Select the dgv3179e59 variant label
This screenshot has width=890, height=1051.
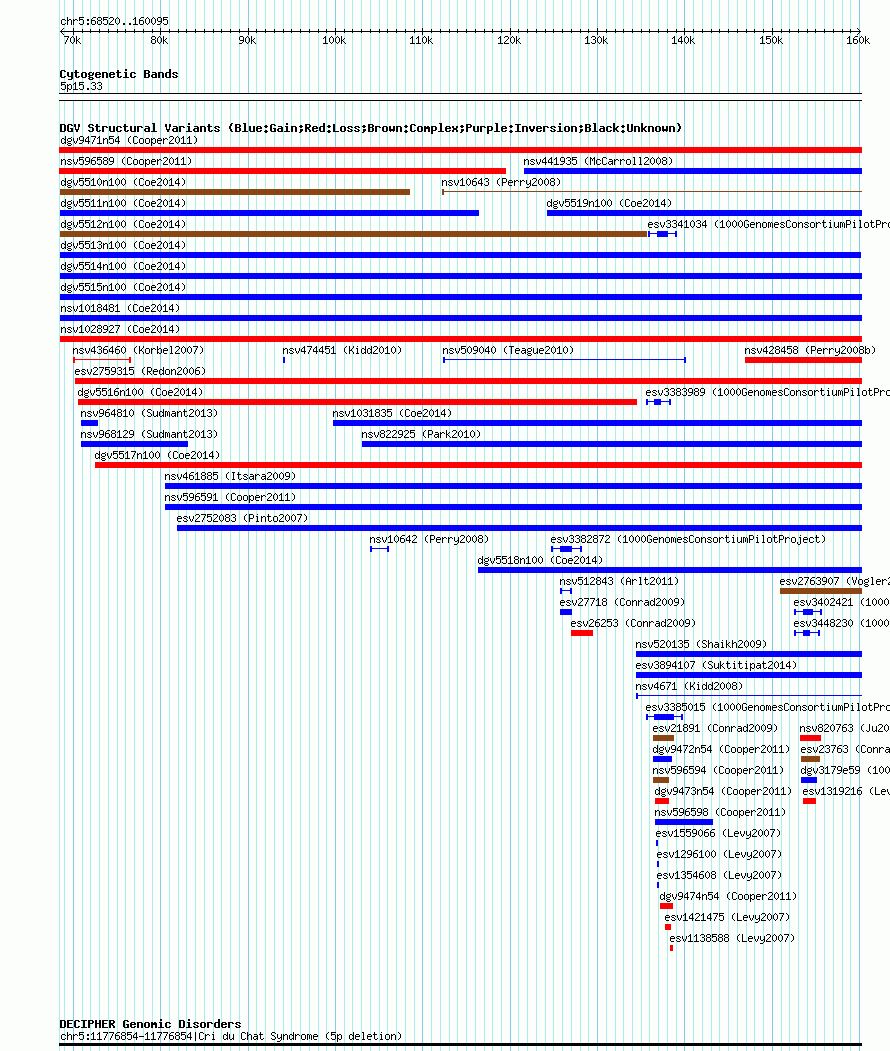(x=845, y=769)
